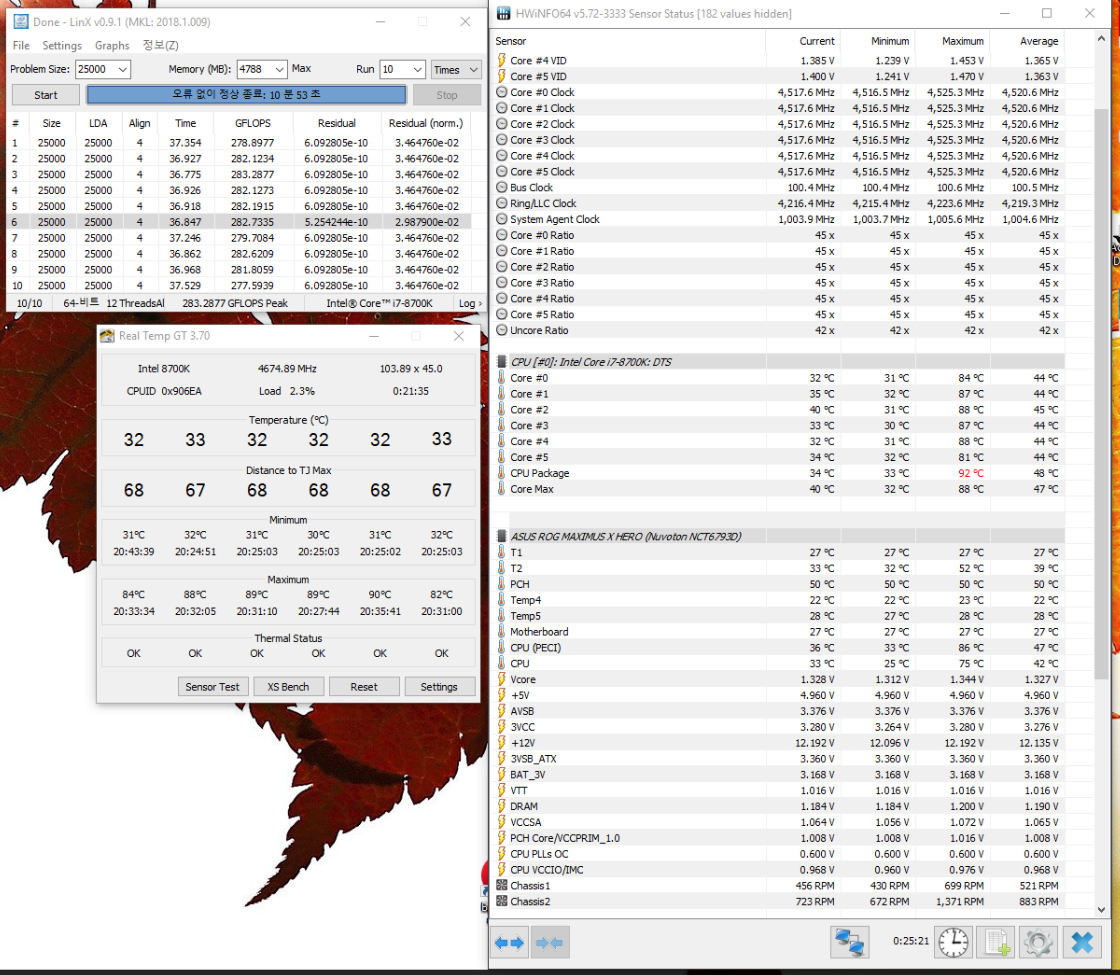Viewport: 1120px width, 975px height.
Task: Open the Problem Size dropdown in LinX
Action: point(122,69)
